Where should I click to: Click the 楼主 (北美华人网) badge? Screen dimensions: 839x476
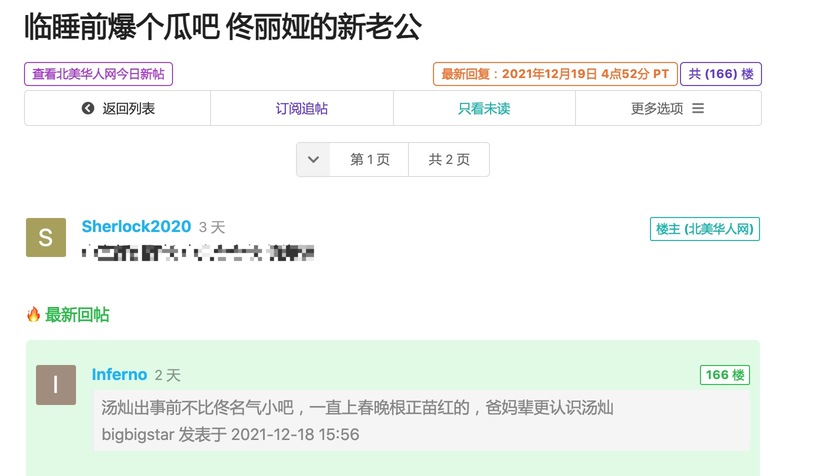click(704, 229)
